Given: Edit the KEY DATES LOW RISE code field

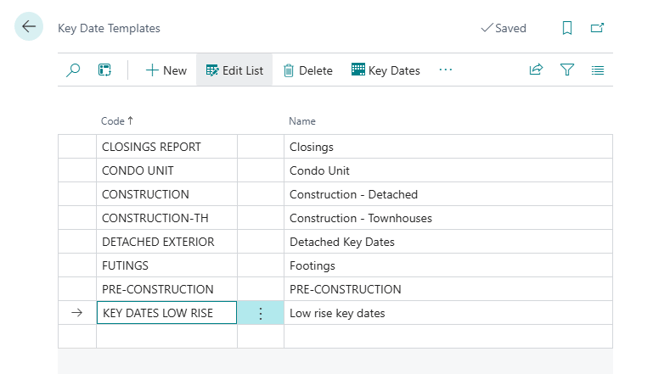Looking at the screenshot, I should pyautogui.click(x=167, y=313).
